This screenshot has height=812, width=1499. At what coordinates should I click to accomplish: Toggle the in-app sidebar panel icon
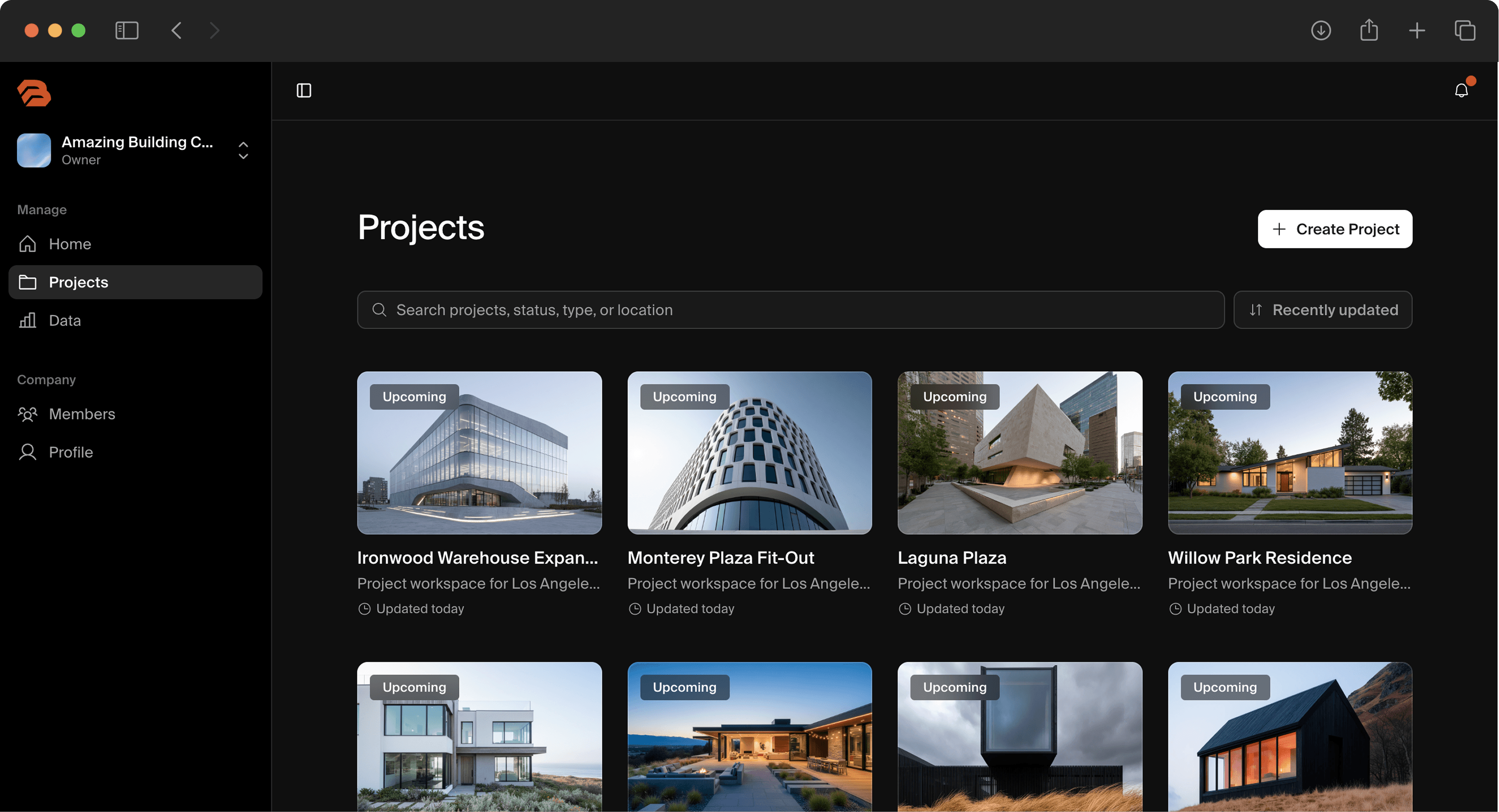(x=304, y=90)
